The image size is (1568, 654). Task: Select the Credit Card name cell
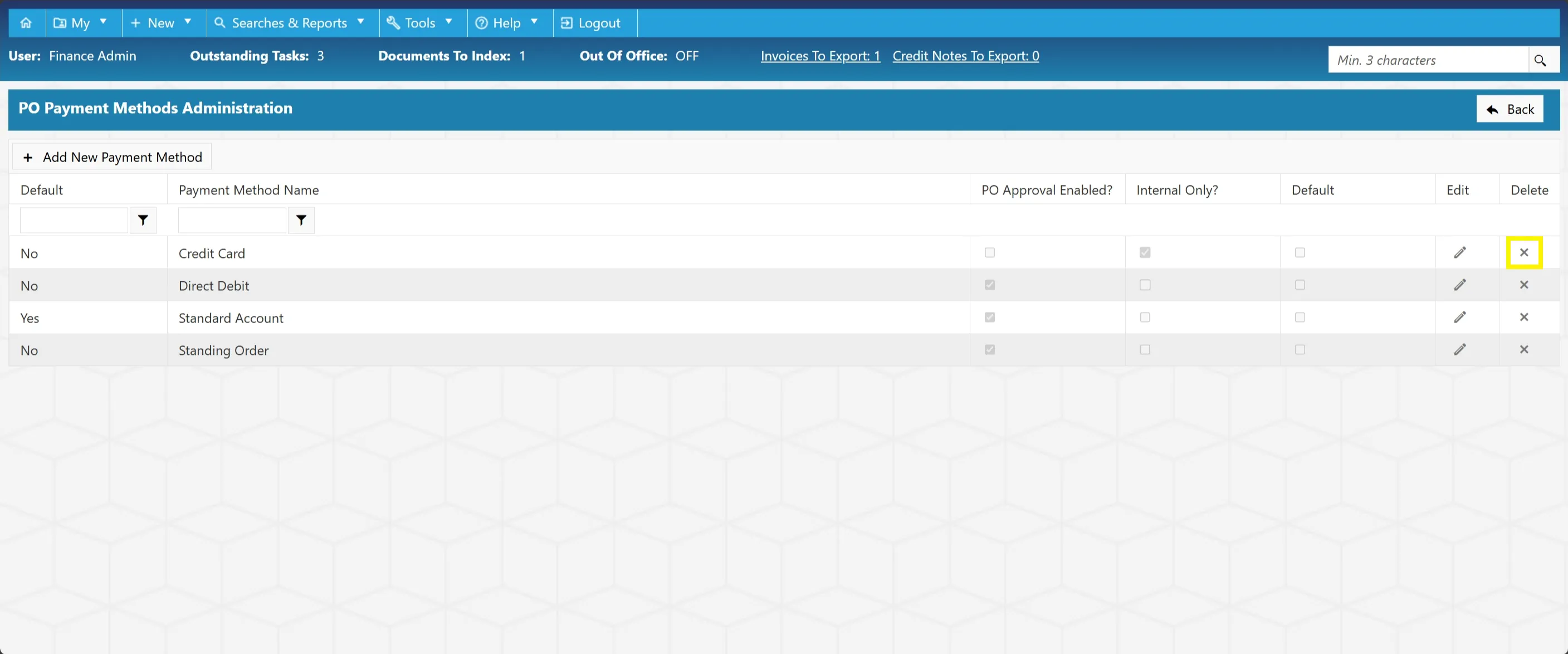point(569,253)
